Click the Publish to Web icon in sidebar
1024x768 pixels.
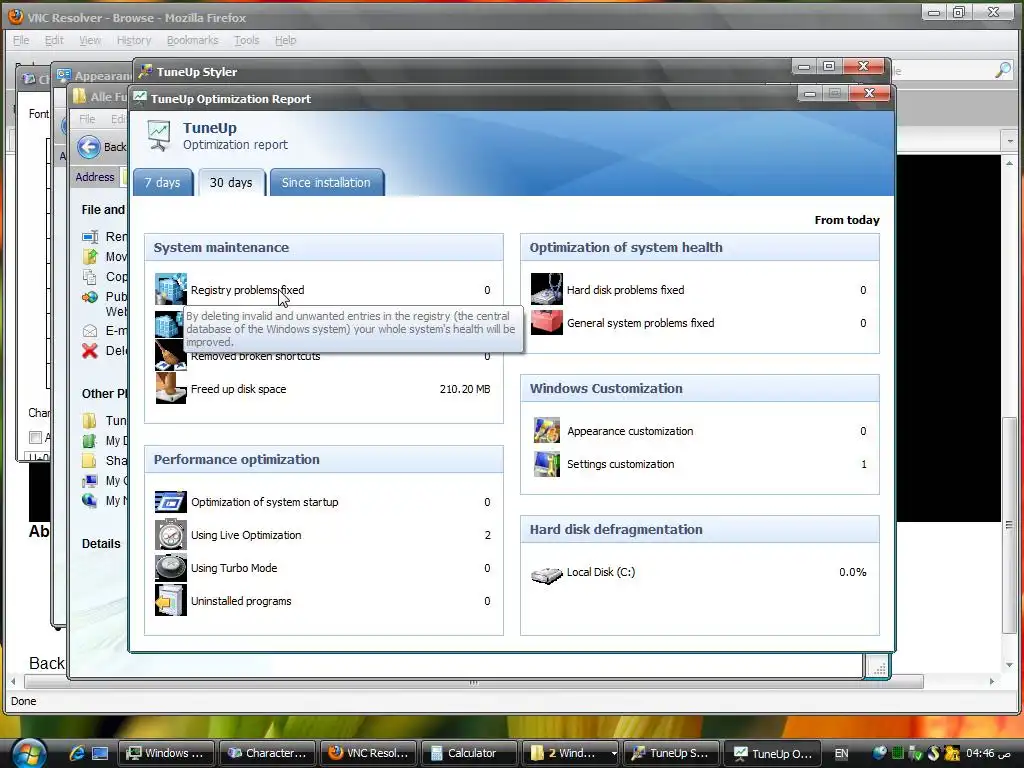click(89, 297)
